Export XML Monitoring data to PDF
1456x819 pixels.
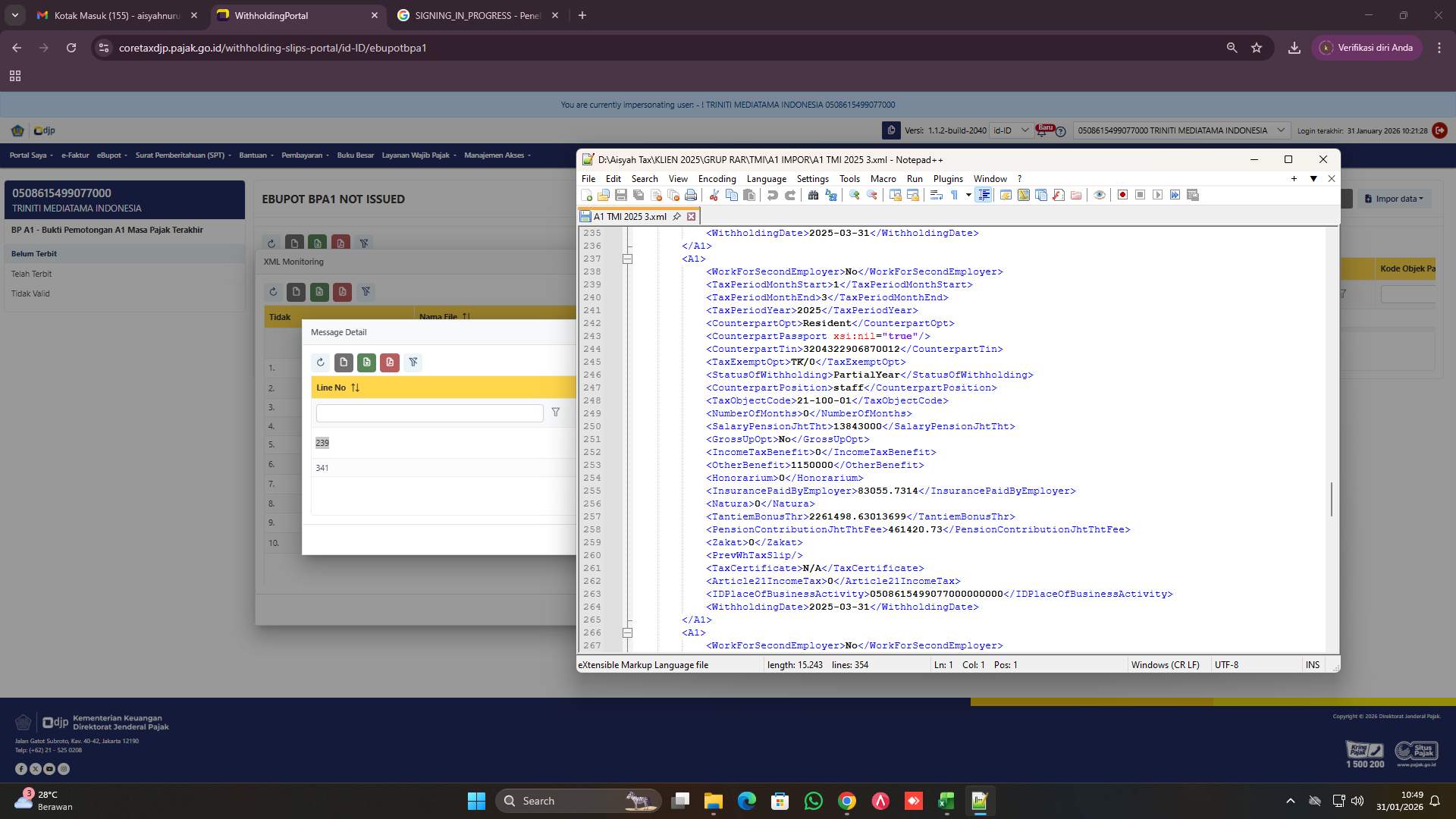pos(342,292)
